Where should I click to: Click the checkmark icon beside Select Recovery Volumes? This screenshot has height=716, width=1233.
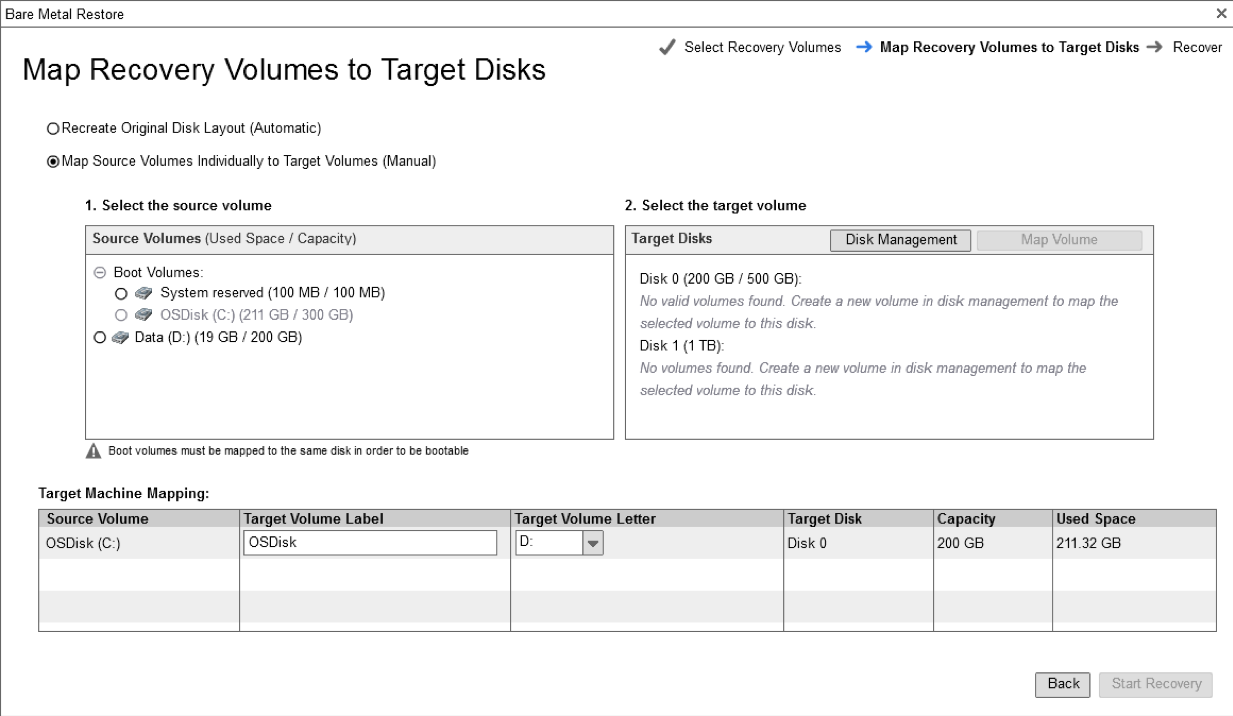(x=669, y=48)
